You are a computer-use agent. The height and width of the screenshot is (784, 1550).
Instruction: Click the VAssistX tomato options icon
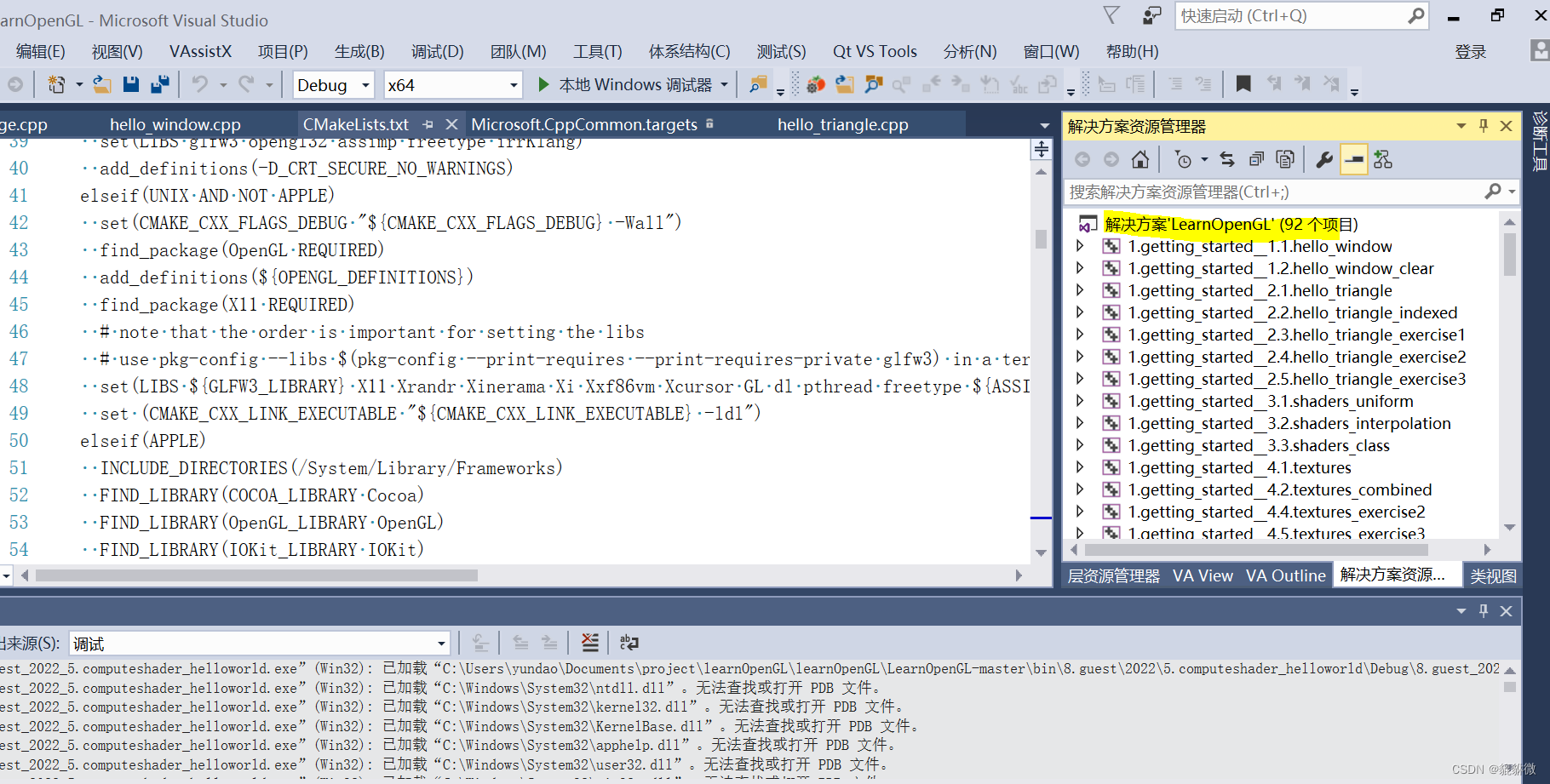pos(816,84)
